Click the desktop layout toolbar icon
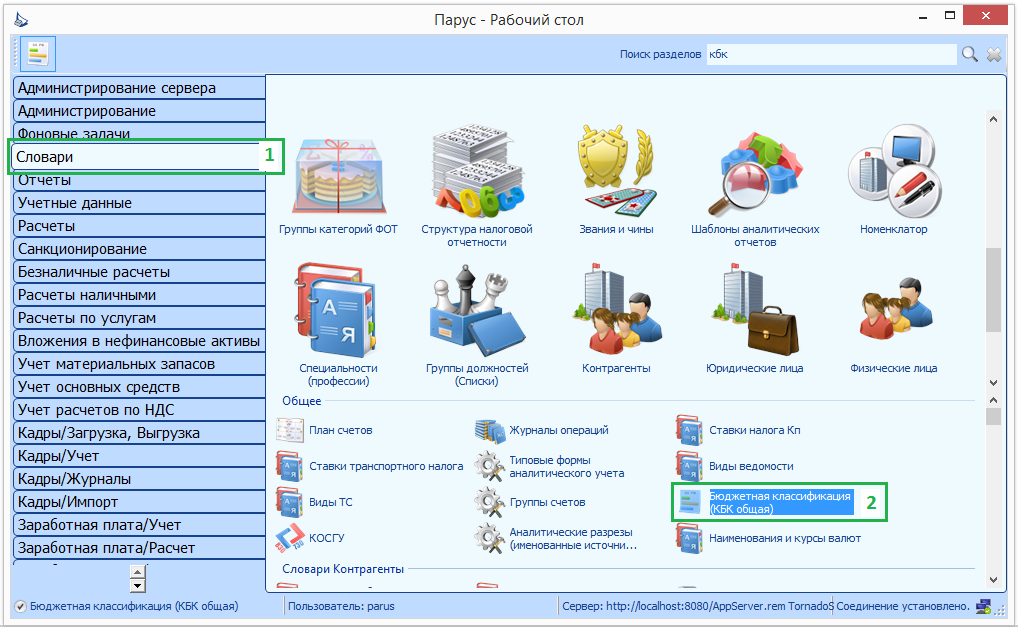1018x627 pixels. [x=38, y=54]
